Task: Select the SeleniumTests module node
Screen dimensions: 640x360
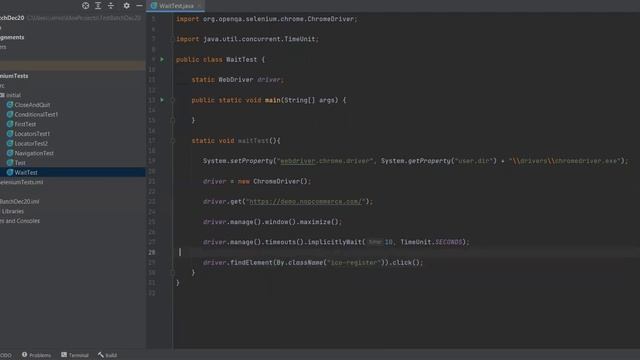Action: (x=14, y=76)
